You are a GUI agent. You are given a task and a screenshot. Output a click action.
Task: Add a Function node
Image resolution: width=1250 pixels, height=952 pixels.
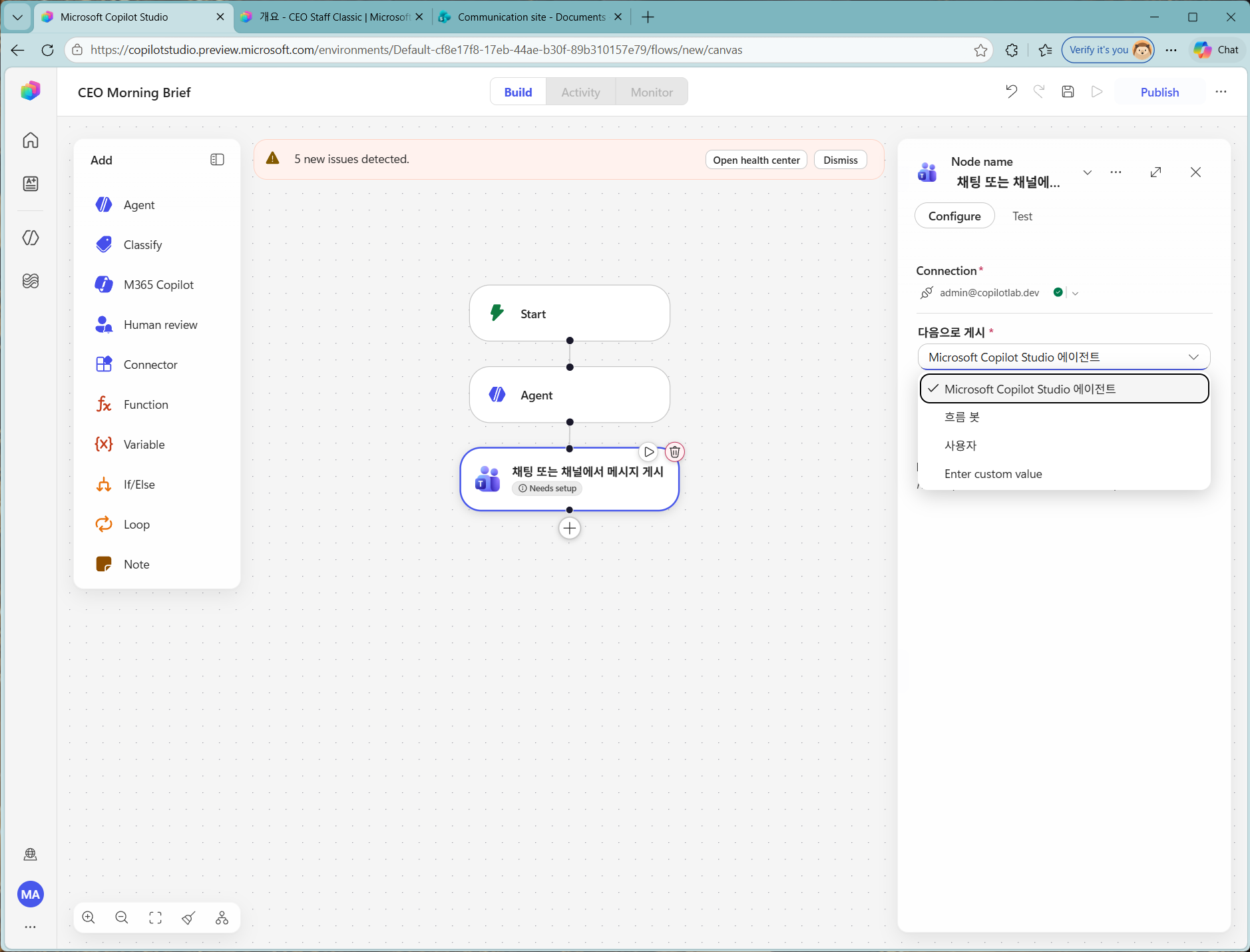point(157,405)
